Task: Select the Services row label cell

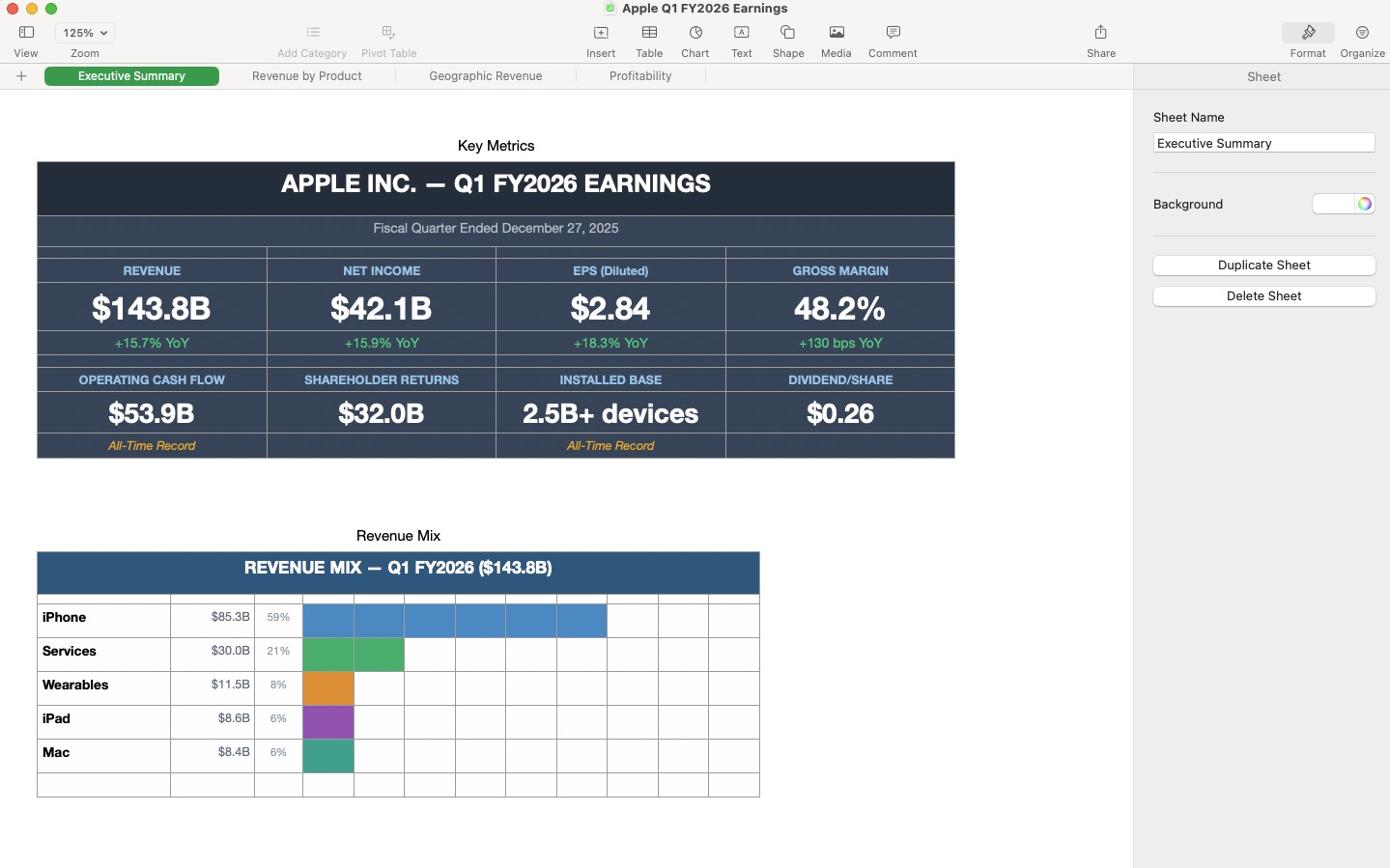Action: point(103,655)
